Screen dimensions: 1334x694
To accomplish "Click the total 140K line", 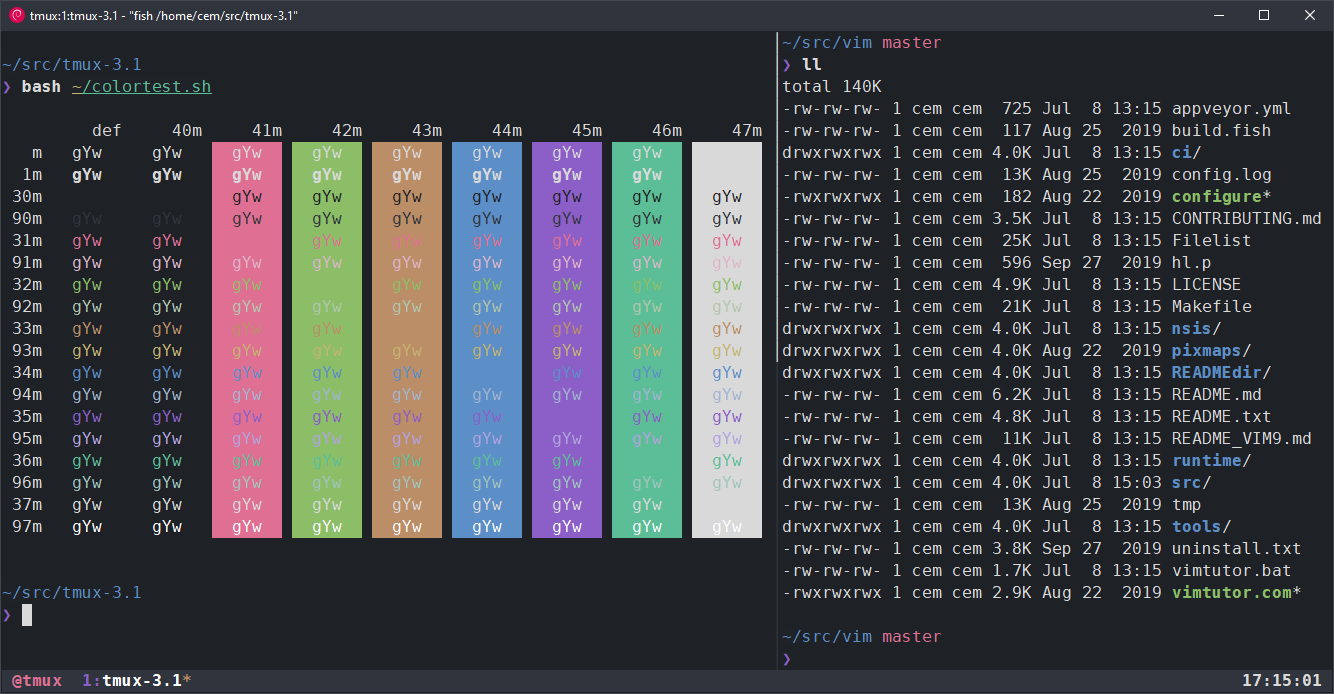I will coord(832,87).
